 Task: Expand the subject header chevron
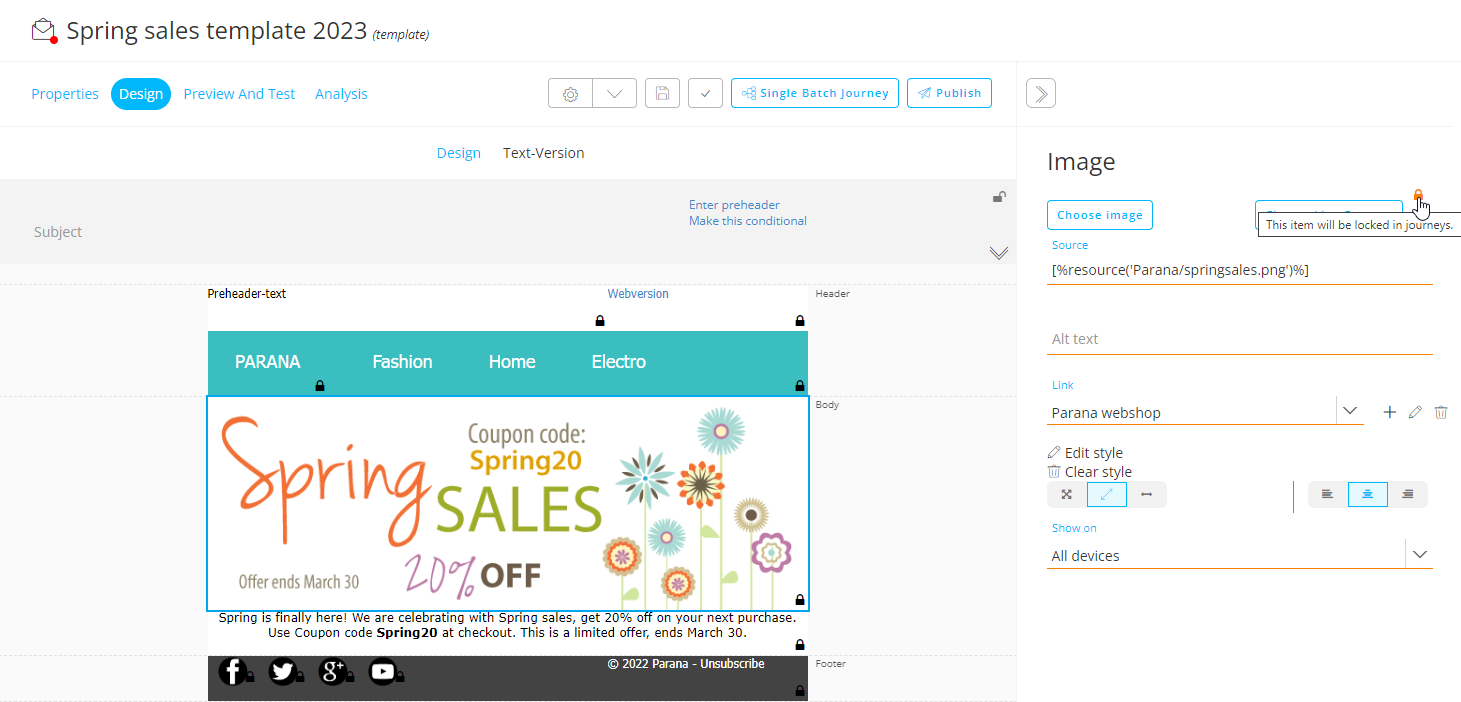pyautogui.click(x=998, y=253)
